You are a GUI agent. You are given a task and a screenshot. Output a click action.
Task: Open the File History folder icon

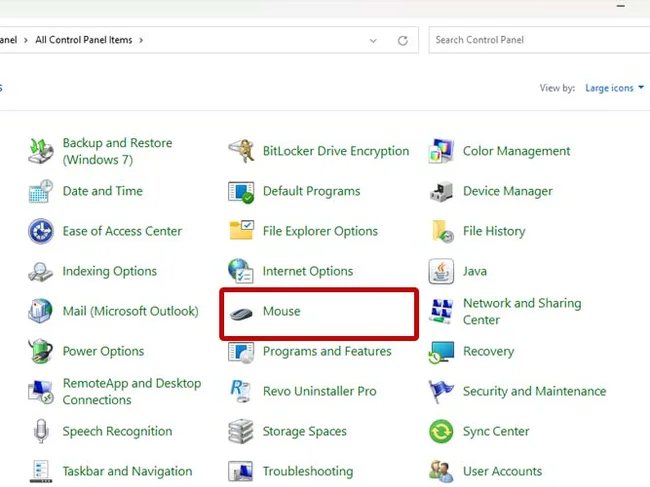click(x=442, y=231)
